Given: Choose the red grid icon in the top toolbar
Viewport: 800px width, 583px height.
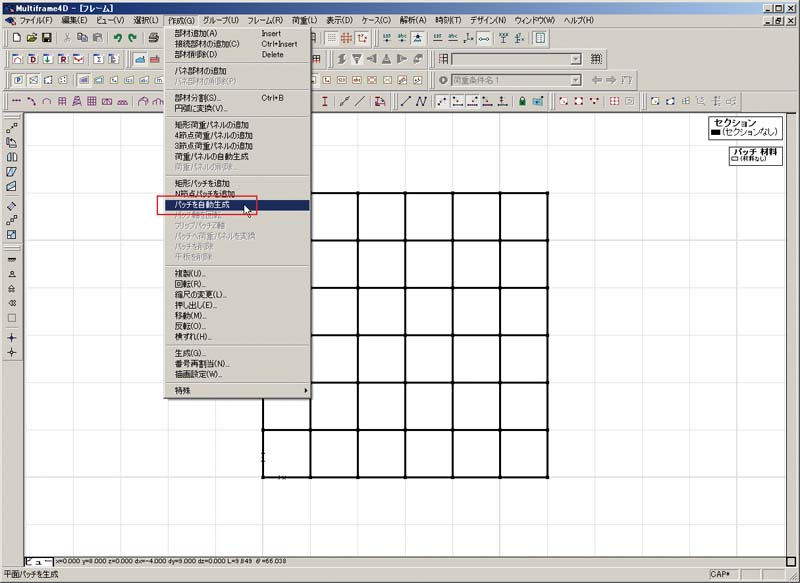Looking at the screenshot, I should (346, 38).
